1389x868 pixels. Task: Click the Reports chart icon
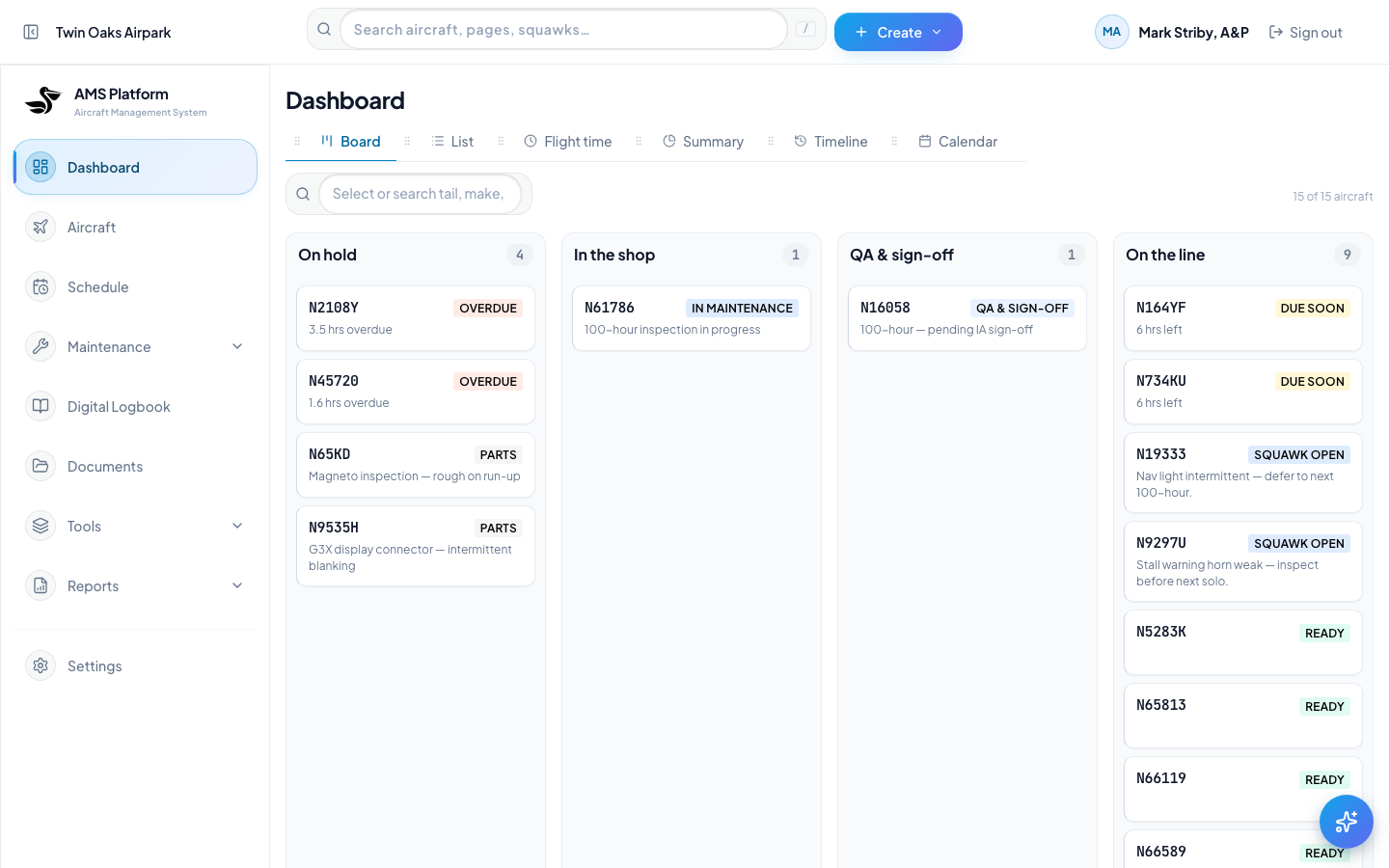pyautogui.click(x=41, y=586)
